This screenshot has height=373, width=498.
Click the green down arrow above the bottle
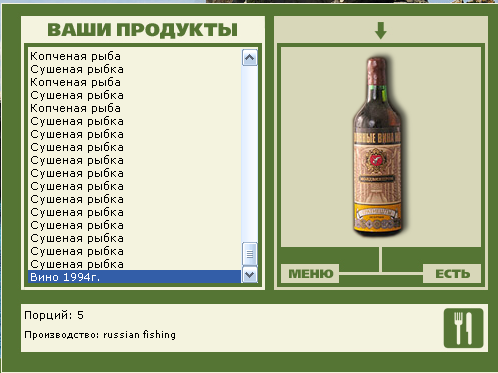coord(381,31)
